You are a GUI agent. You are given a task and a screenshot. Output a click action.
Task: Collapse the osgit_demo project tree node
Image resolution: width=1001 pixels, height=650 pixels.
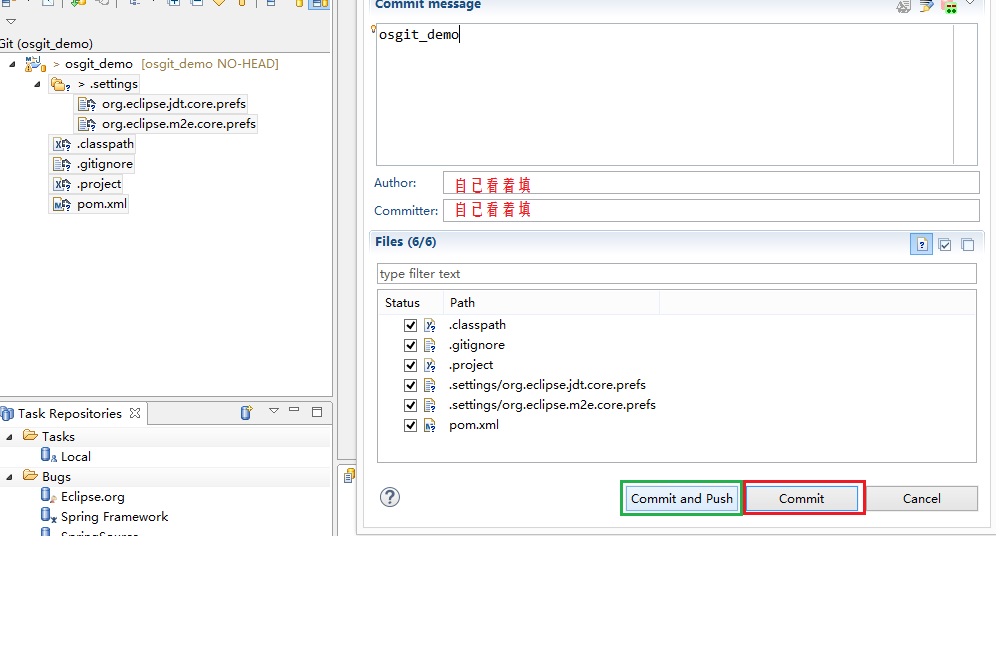[x=12, y=64]
